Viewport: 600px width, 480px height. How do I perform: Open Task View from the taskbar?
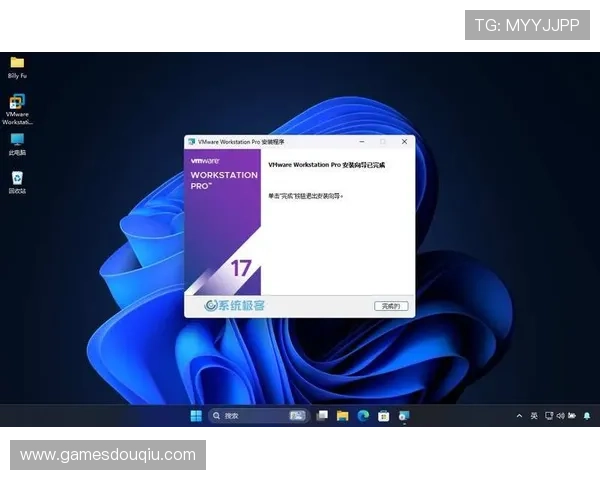click(x=322, y=415)
